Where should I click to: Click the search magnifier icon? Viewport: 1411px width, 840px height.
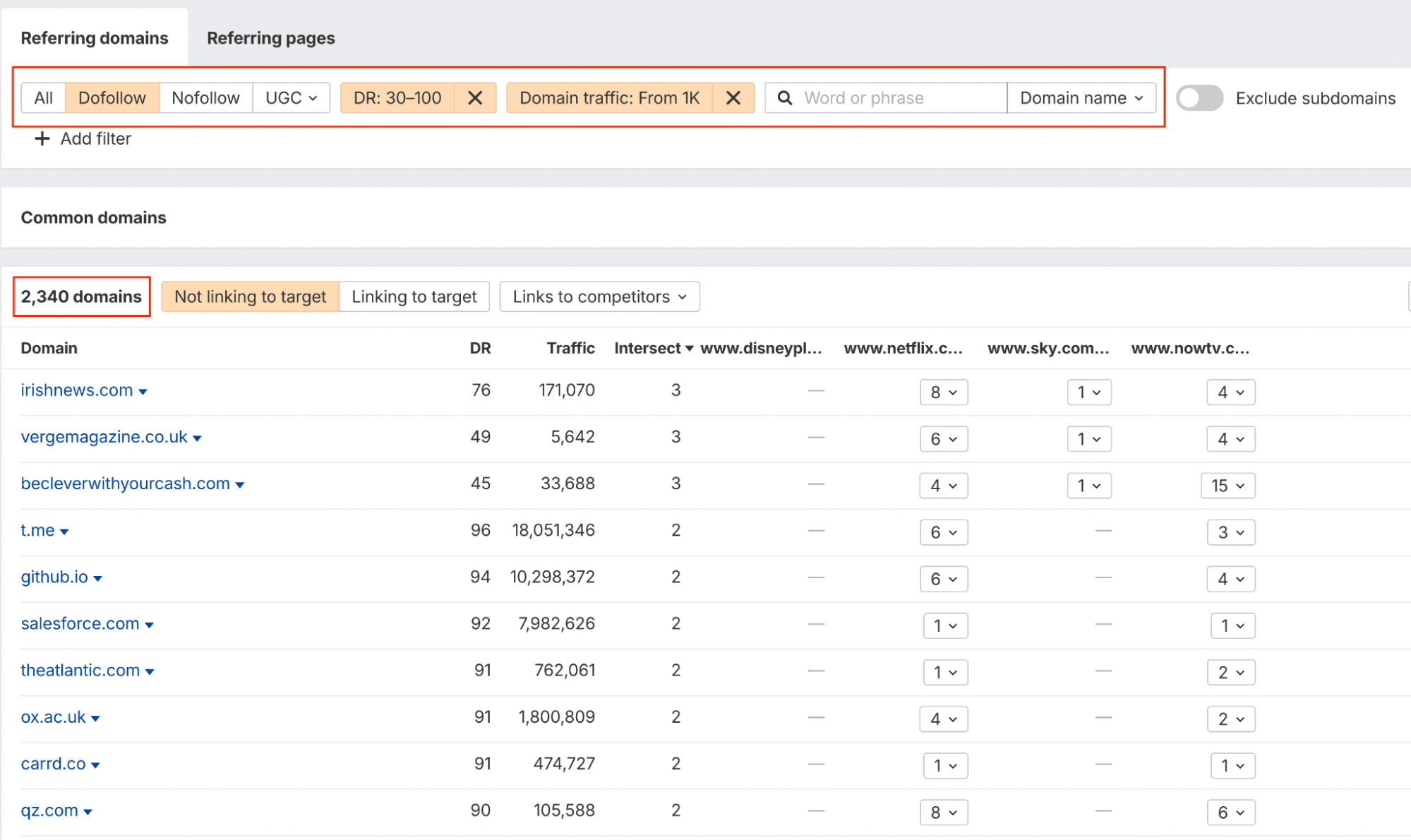coord(785,98)
